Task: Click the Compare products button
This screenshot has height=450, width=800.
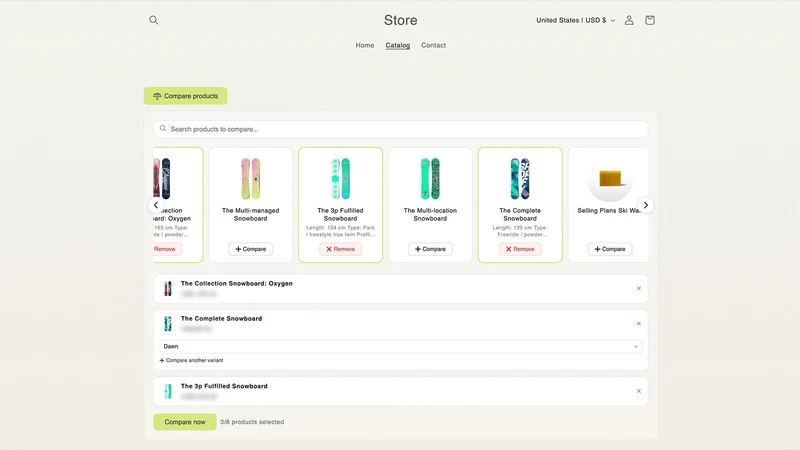Action: click(185, 96)
